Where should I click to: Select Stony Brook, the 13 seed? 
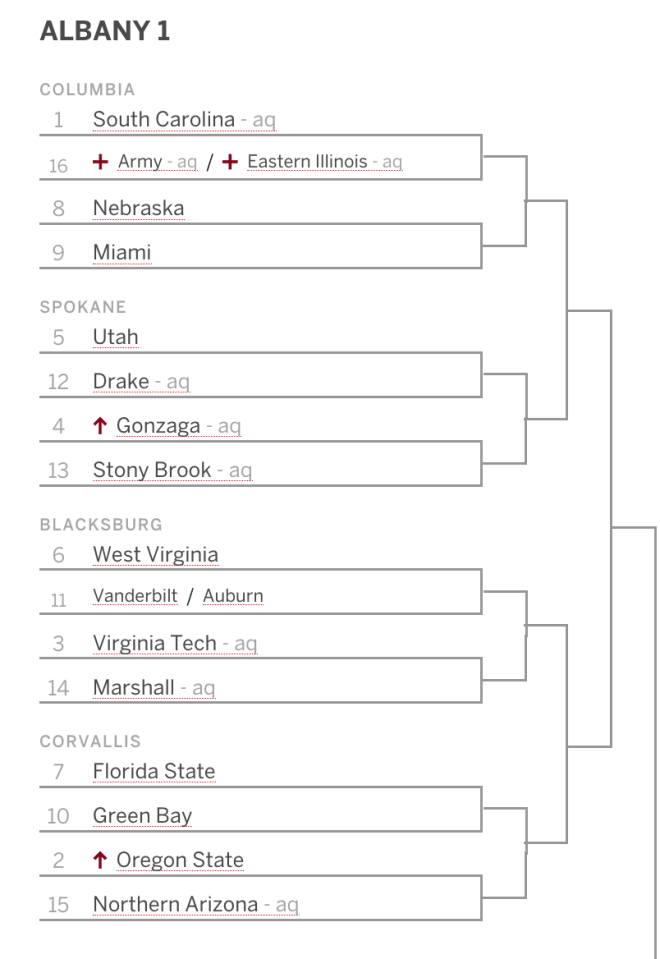[152, 470]
